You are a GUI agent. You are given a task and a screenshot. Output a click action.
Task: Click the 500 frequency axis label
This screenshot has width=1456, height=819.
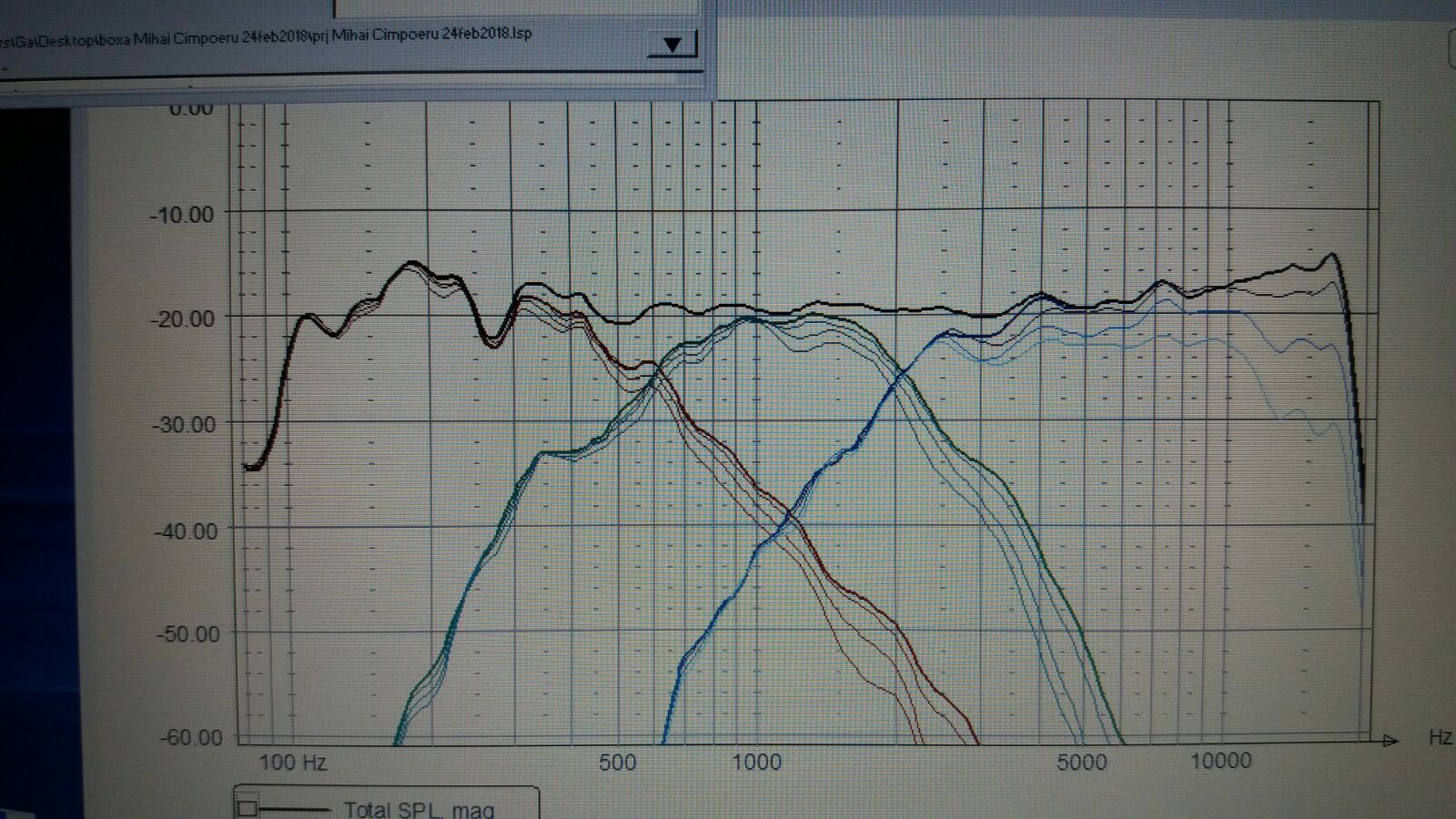pos(618,762)
